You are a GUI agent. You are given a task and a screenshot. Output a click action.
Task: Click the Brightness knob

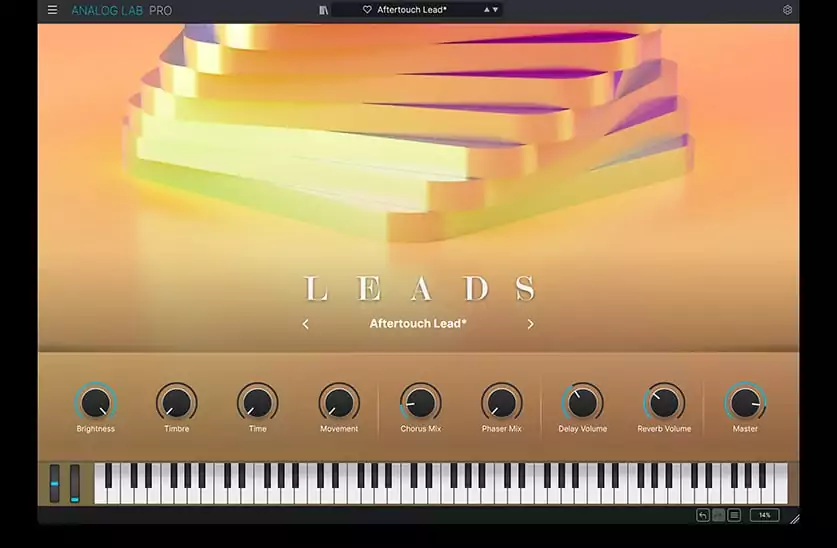coord(95,403)
